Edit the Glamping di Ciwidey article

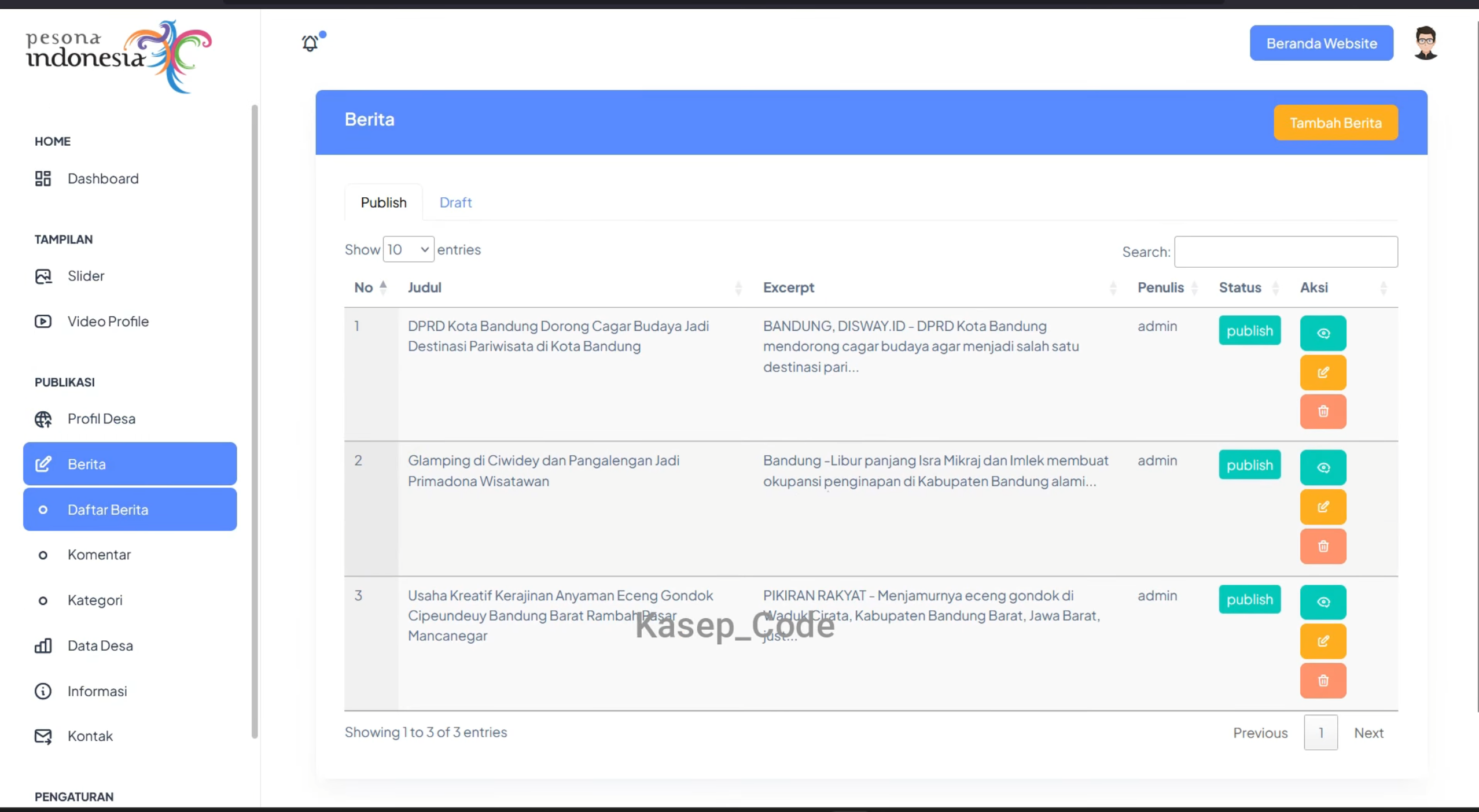click(1323, 507)
